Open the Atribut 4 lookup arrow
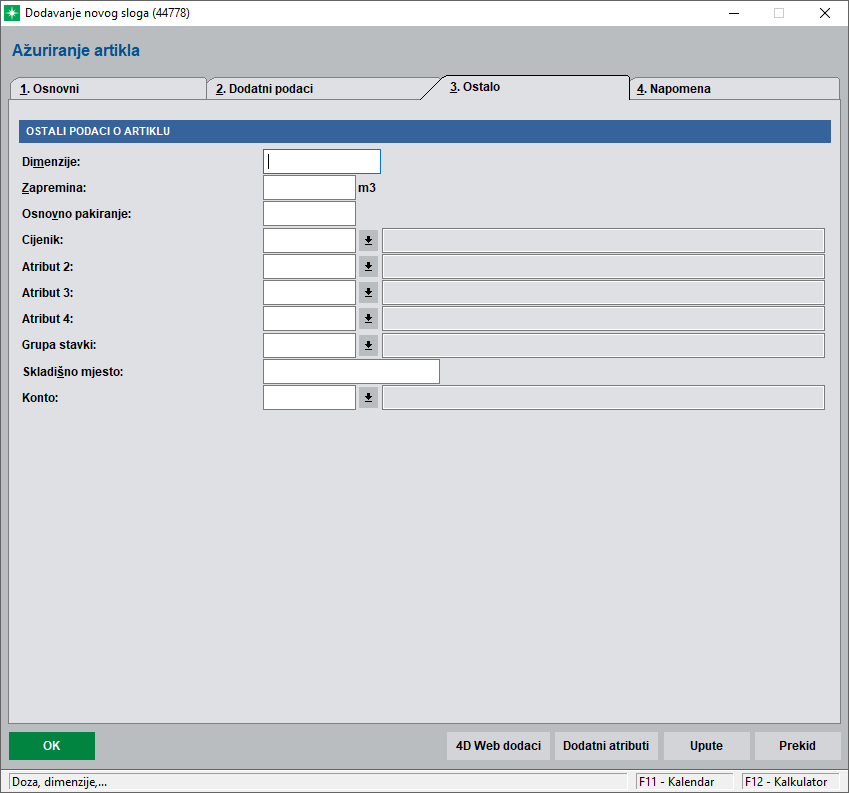The width and height of the screenshot is (849, 793). click(368, 318)
